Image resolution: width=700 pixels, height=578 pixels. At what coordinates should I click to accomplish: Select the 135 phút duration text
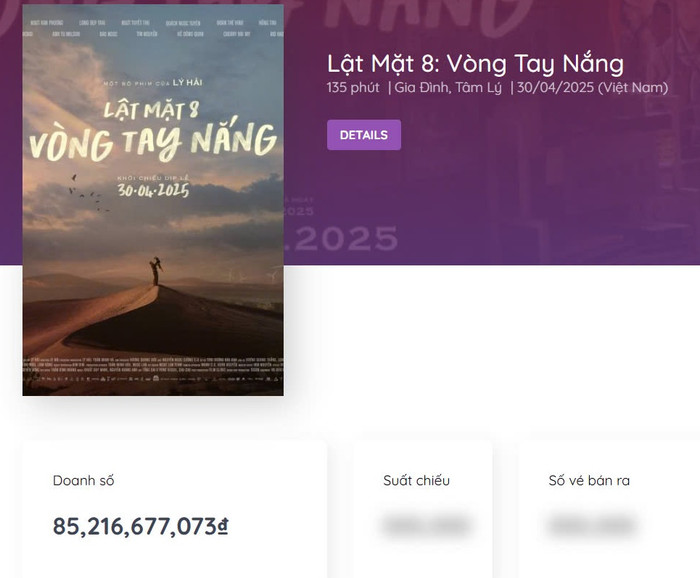click(x=352, y=88)
